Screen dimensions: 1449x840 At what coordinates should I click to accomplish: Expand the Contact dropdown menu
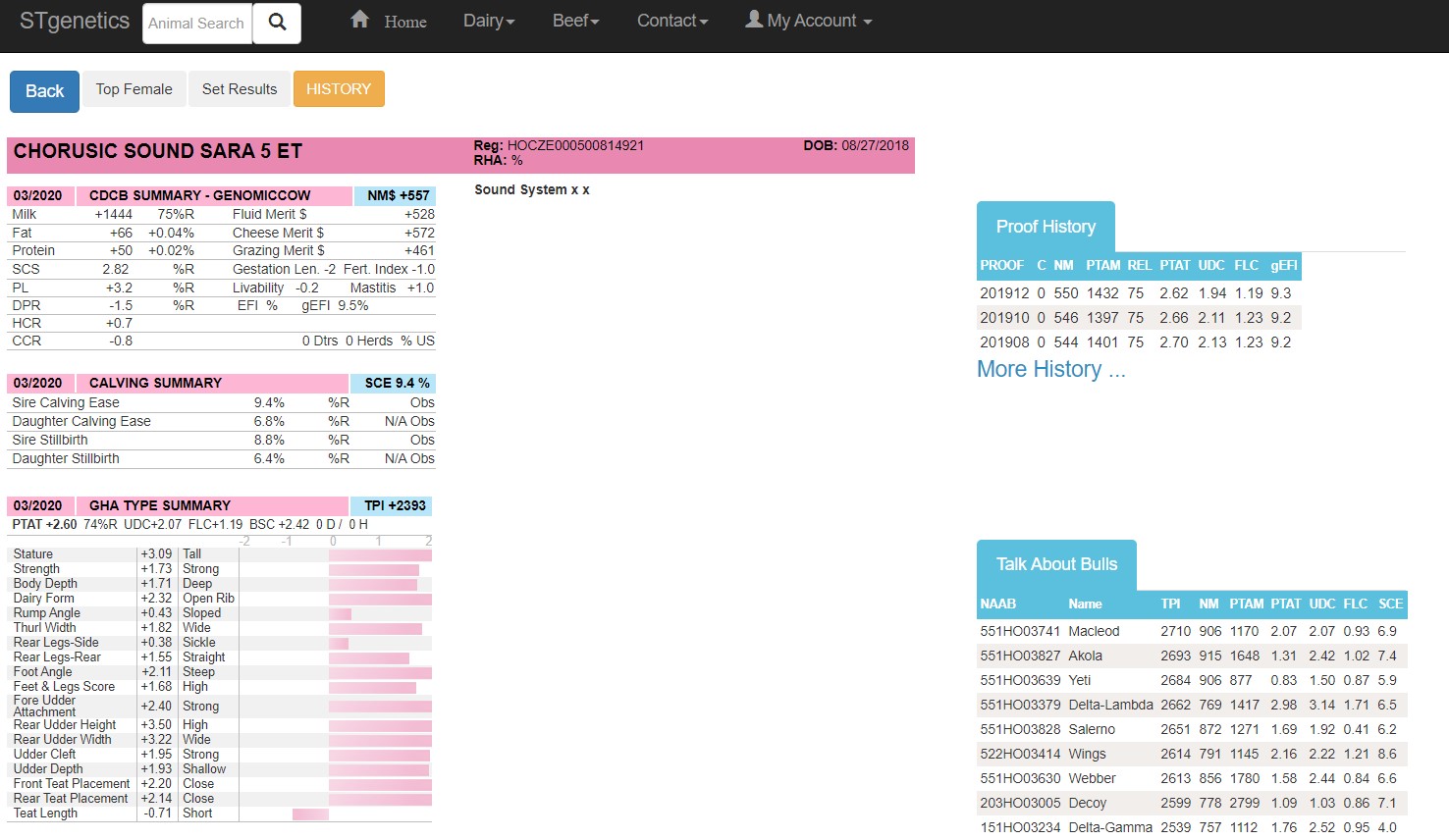pos(672,21)
